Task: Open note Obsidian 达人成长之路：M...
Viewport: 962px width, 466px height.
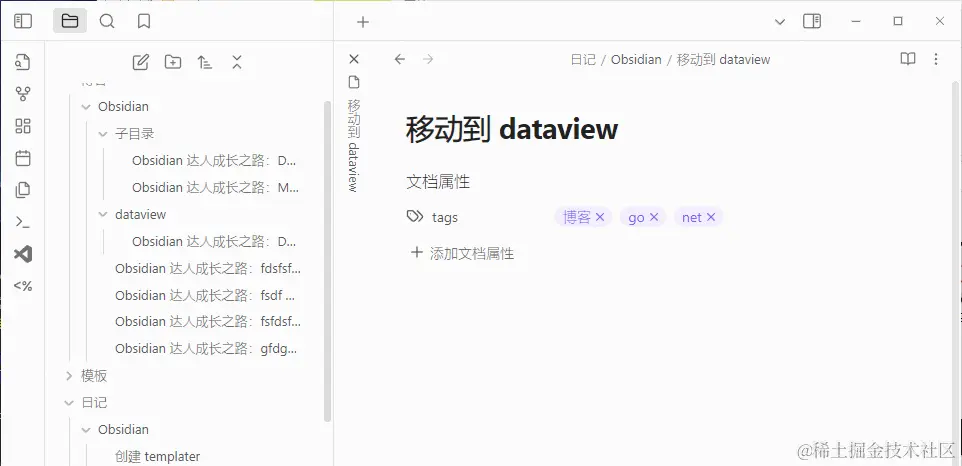Action: [x=215, y=188]
